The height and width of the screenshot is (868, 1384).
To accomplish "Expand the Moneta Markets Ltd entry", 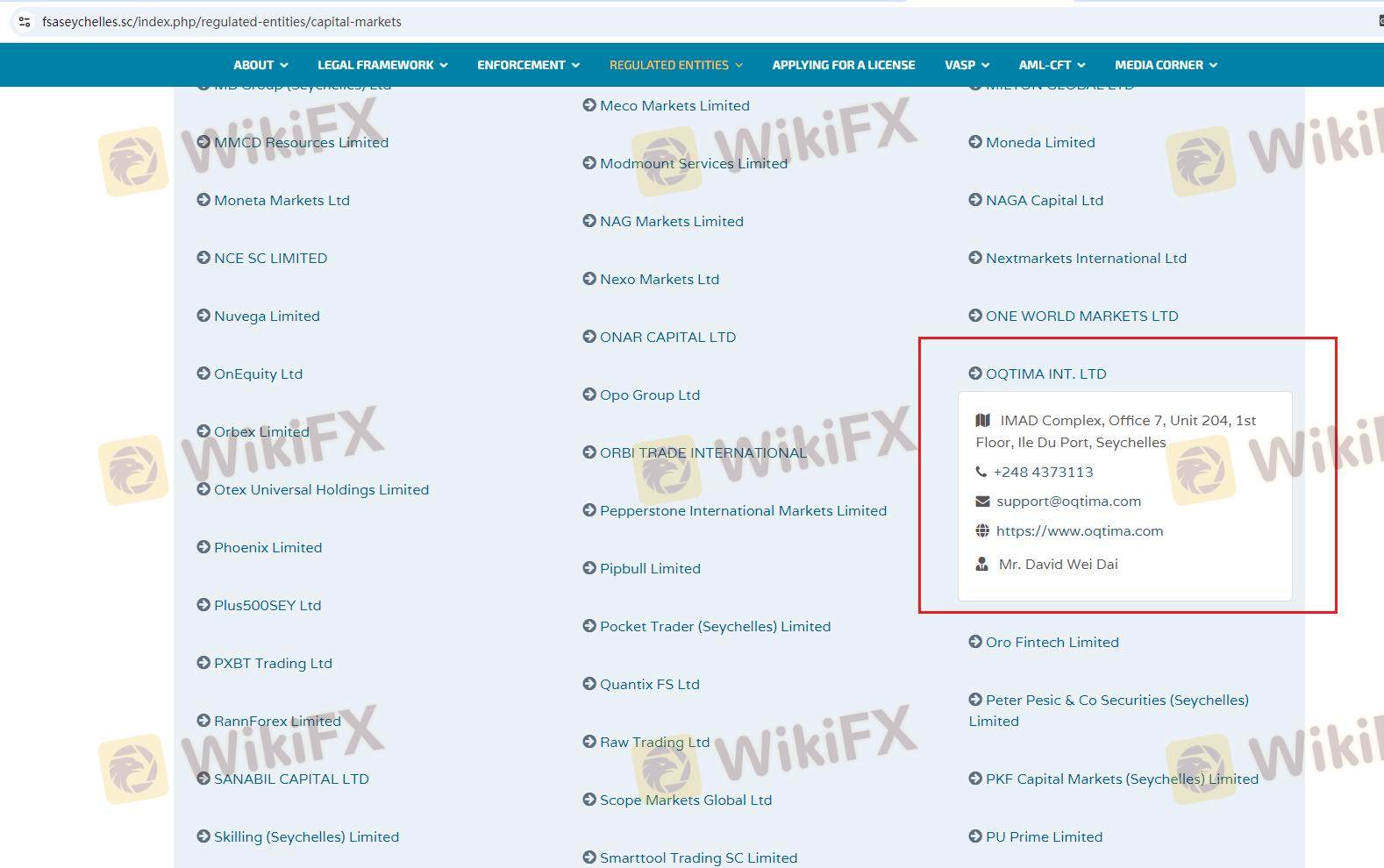I will point(282,200).
